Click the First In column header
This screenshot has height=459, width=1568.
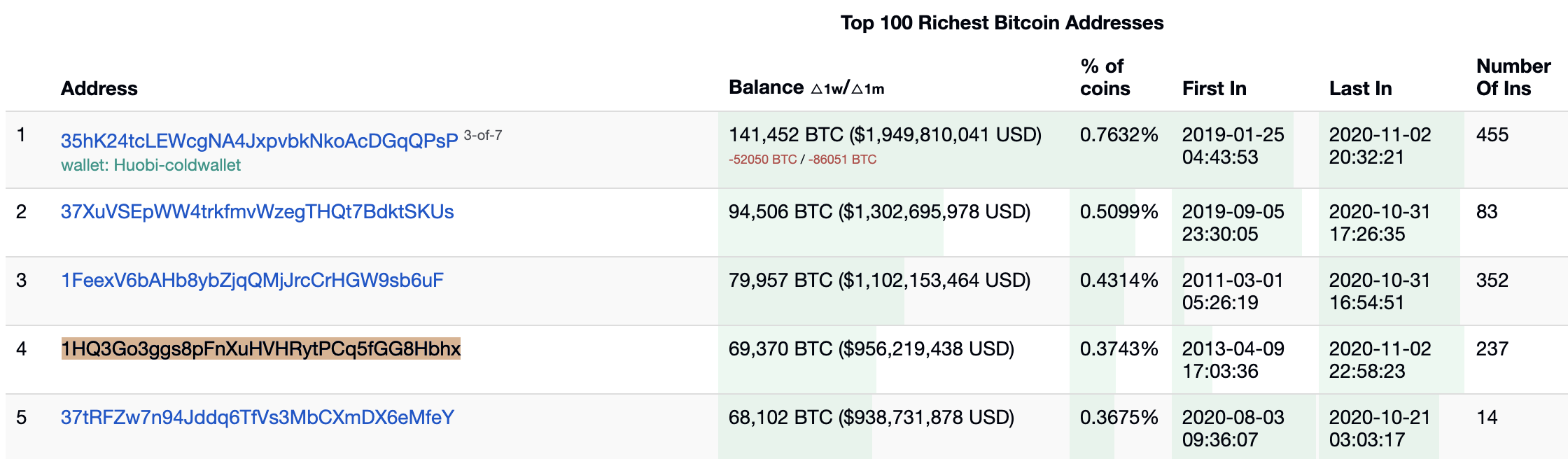point(1214,89)
